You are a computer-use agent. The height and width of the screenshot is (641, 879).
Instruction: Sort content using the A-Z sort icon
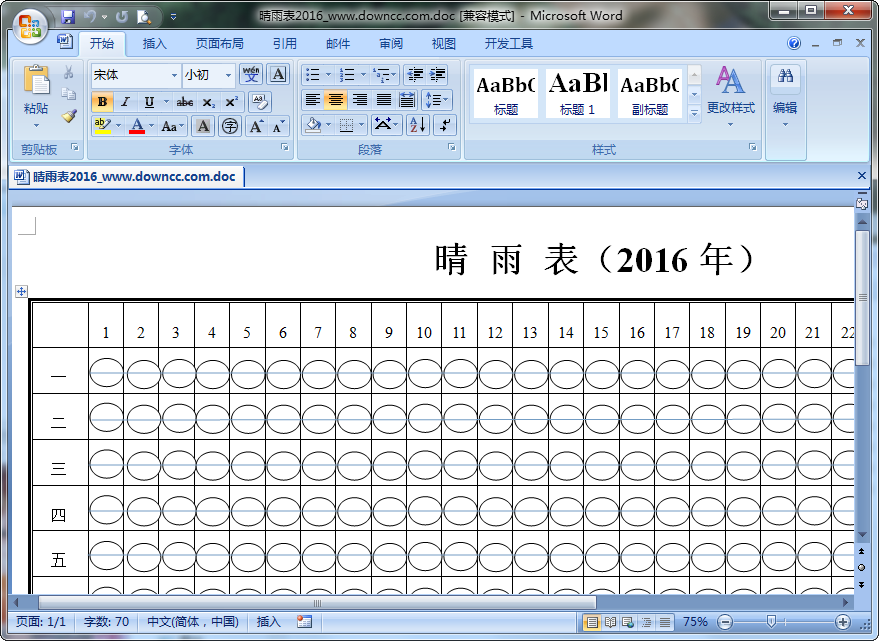[416, 126]
